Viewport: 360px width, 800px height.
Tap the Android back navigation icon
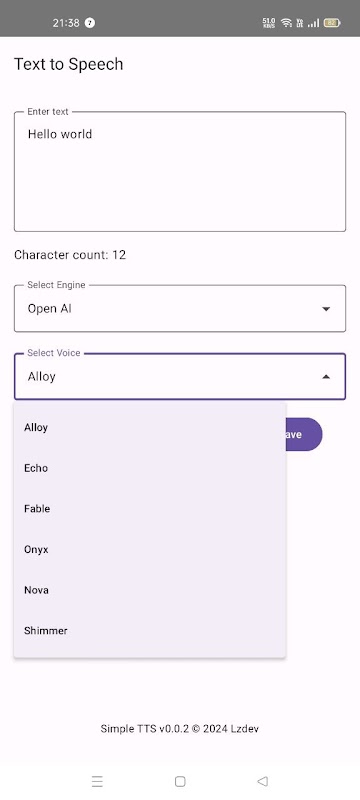(263, 781)
